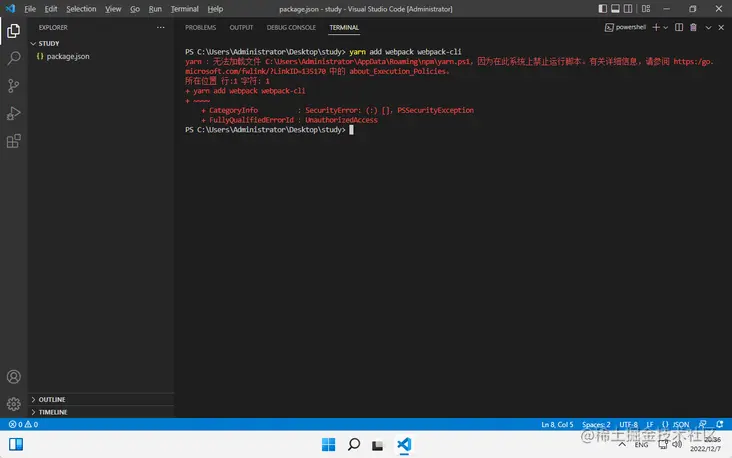
Task: Open the launch profile dropdown arrow
Action: (x=666, y=28)
